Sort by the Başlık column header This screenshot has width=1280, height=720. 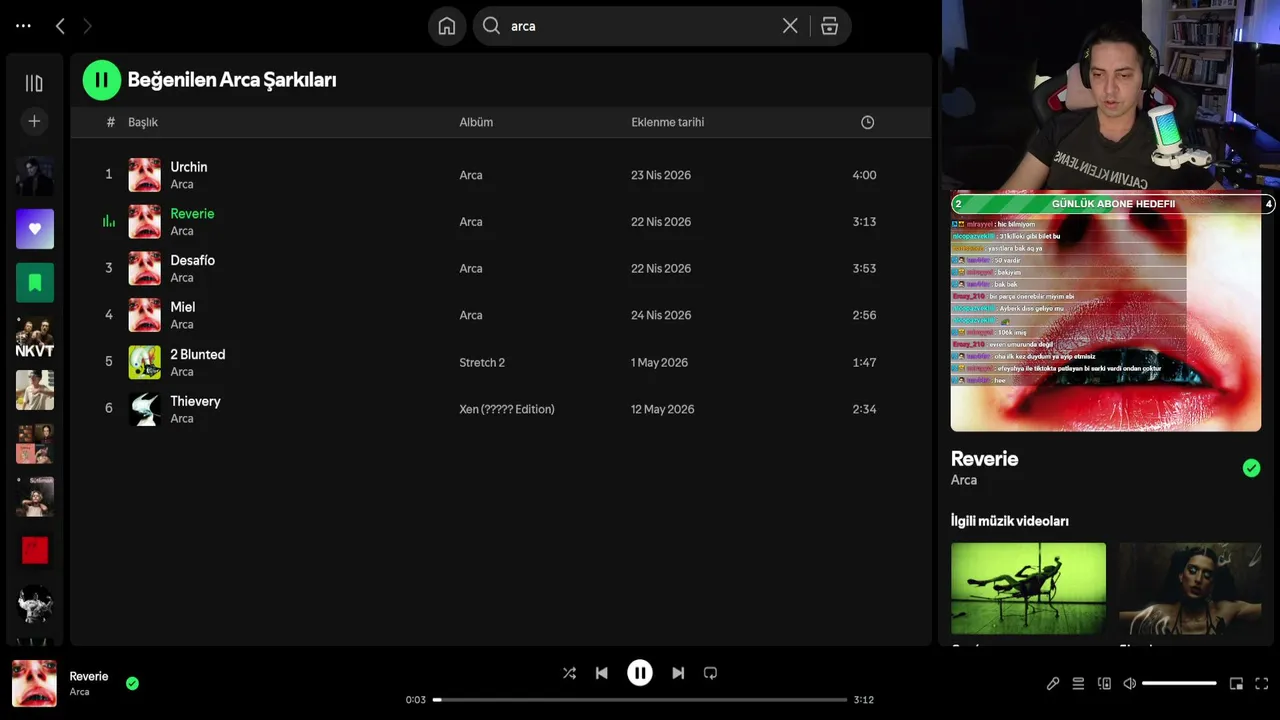coord(143,122)
